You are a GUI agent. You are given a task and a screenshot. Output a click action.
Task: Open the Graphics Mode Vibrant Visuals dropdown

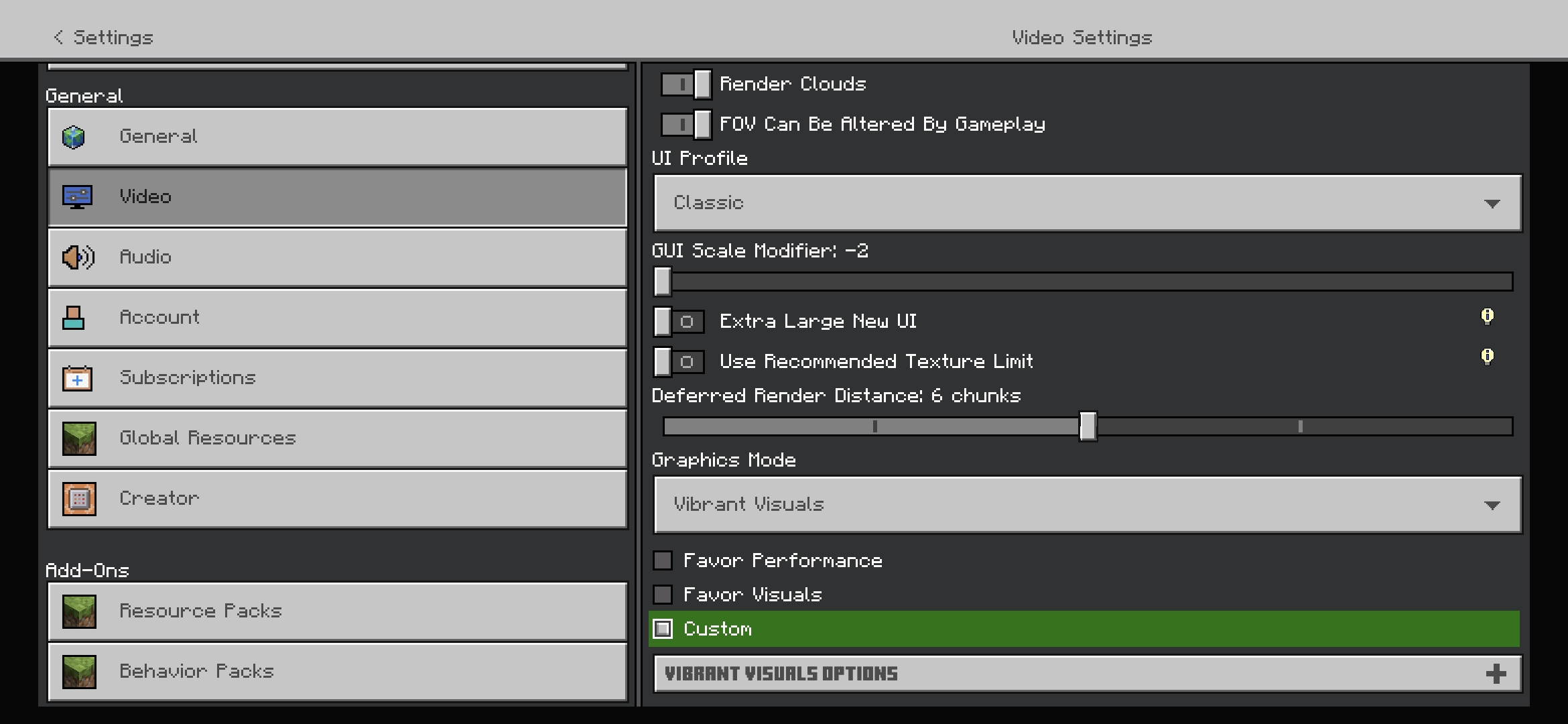(x=1087, y=505)
